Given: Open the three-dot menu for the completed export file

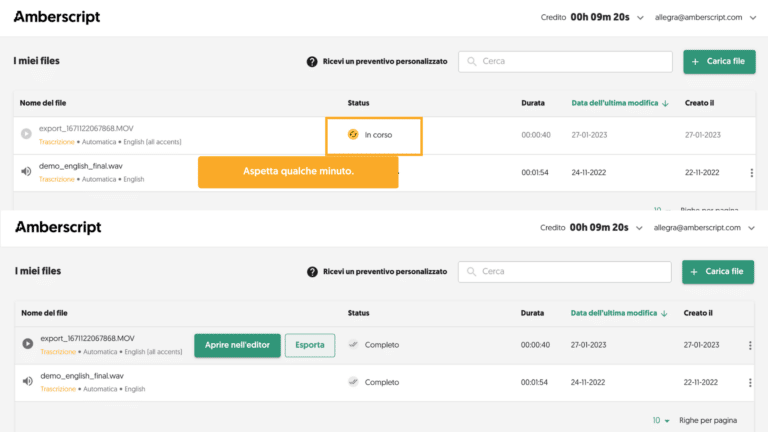Looking at the screenshot, I should tap(751, 345).
